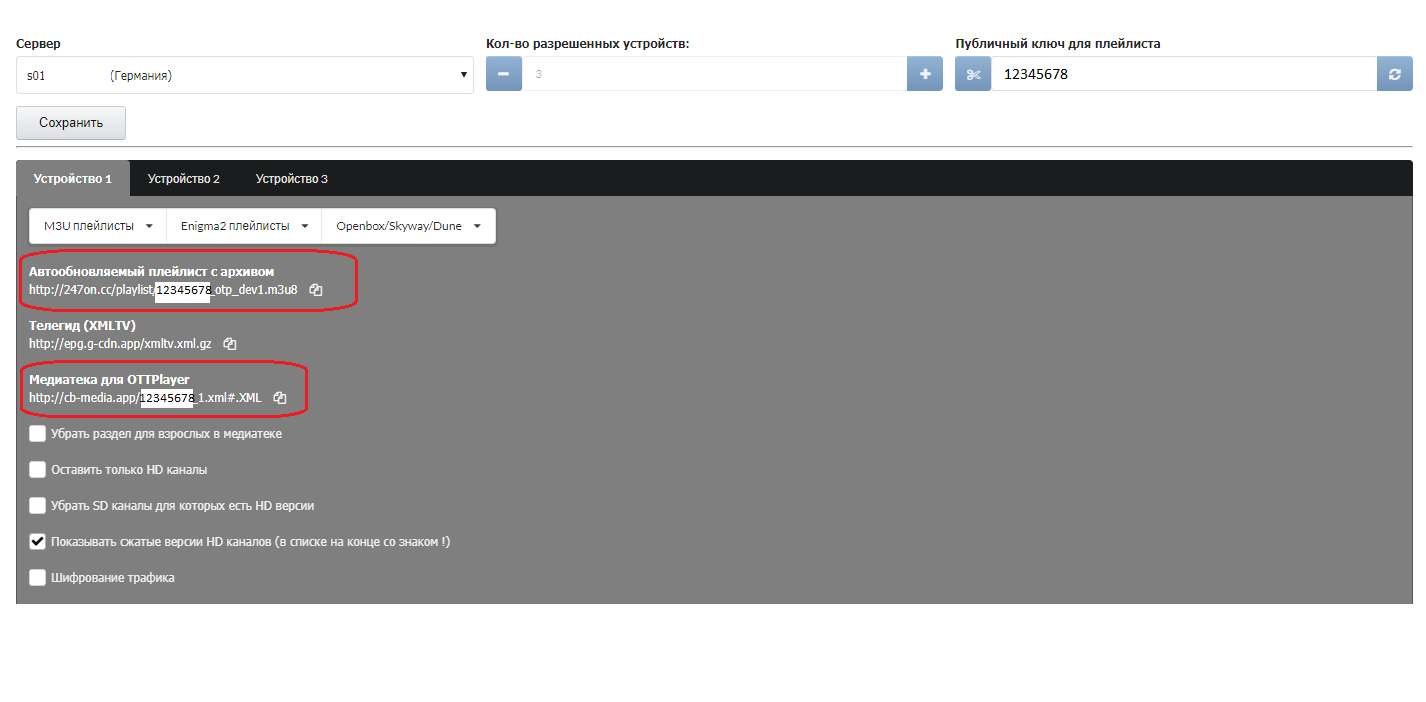Click the scissors icon beside the public key
Image resolution: width=1426 pixels, height=702 pixels.
pyautogui.click(x=973, y=74)
